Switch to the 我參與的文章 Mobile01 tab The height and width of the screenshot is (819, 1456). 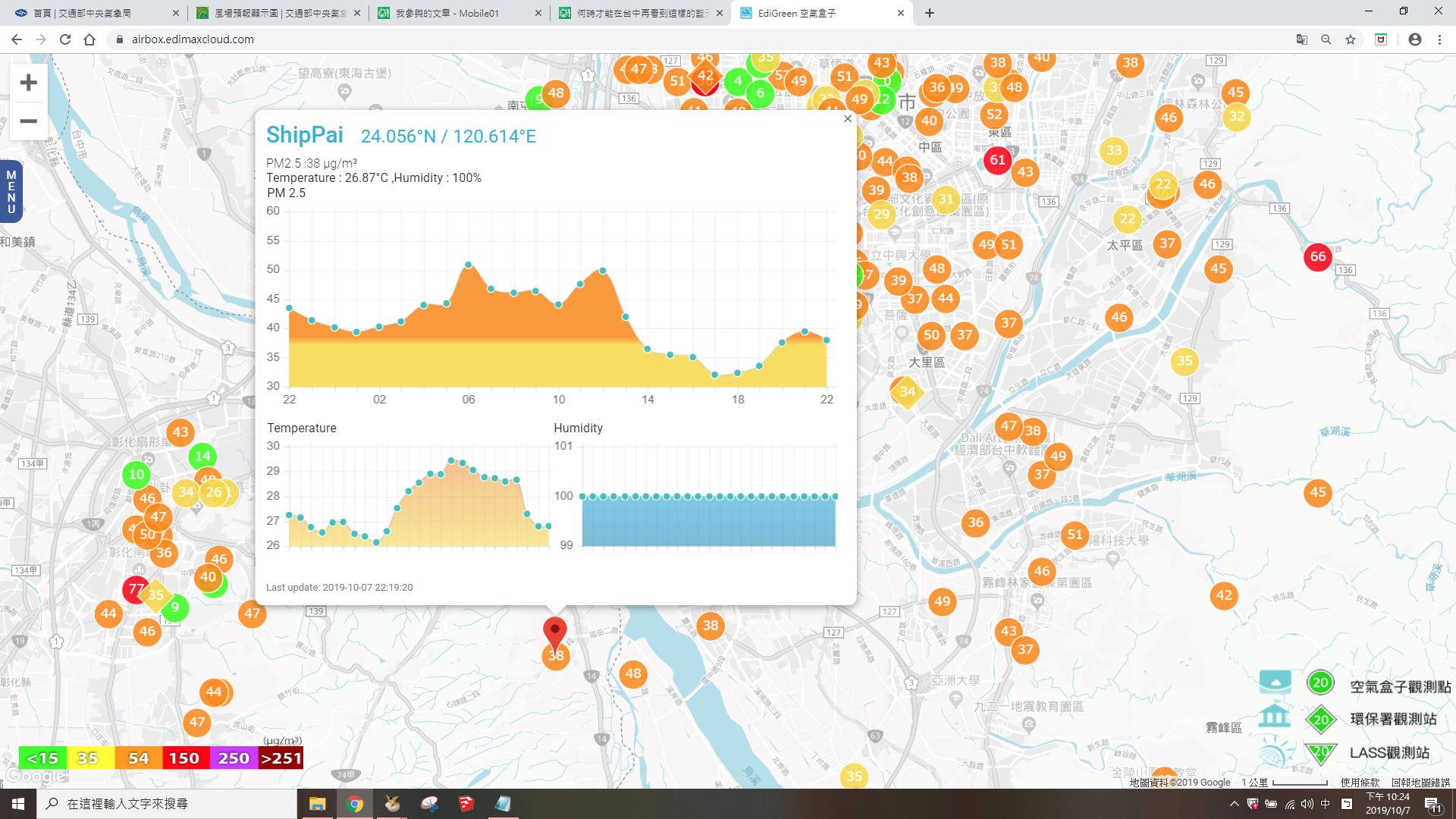pos(458,13)
